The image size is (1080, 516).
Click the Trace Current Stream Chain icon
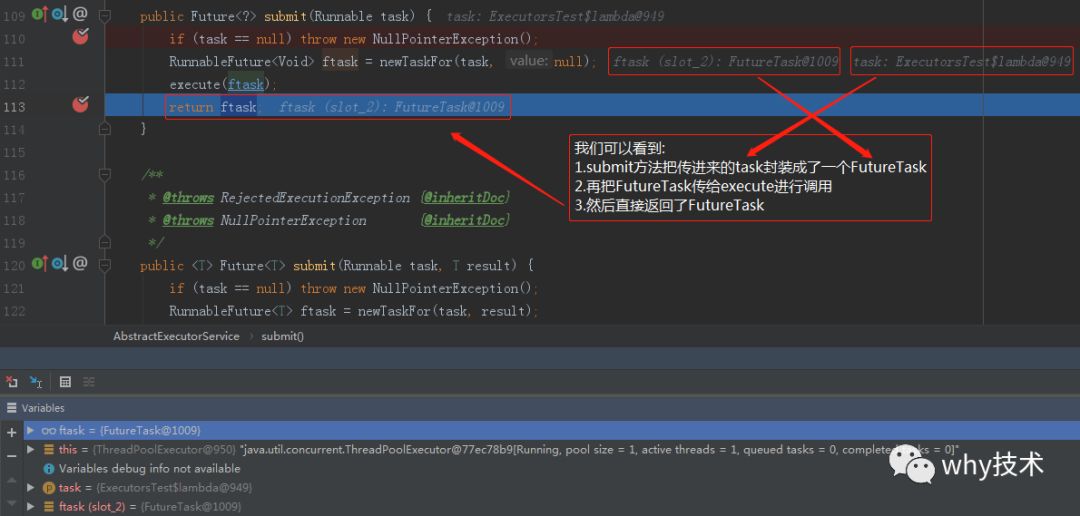(89, 381)
